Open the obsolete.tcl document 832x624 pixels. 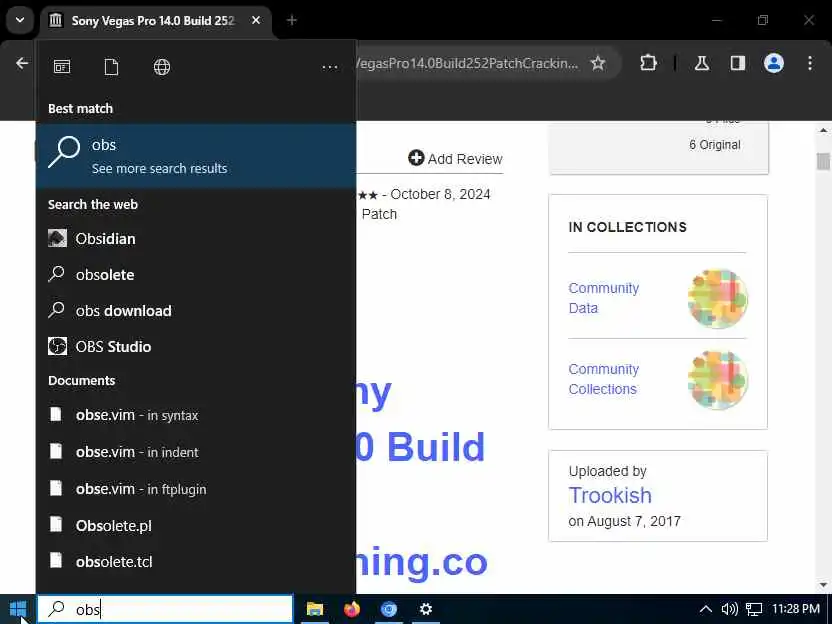point(196,562)
